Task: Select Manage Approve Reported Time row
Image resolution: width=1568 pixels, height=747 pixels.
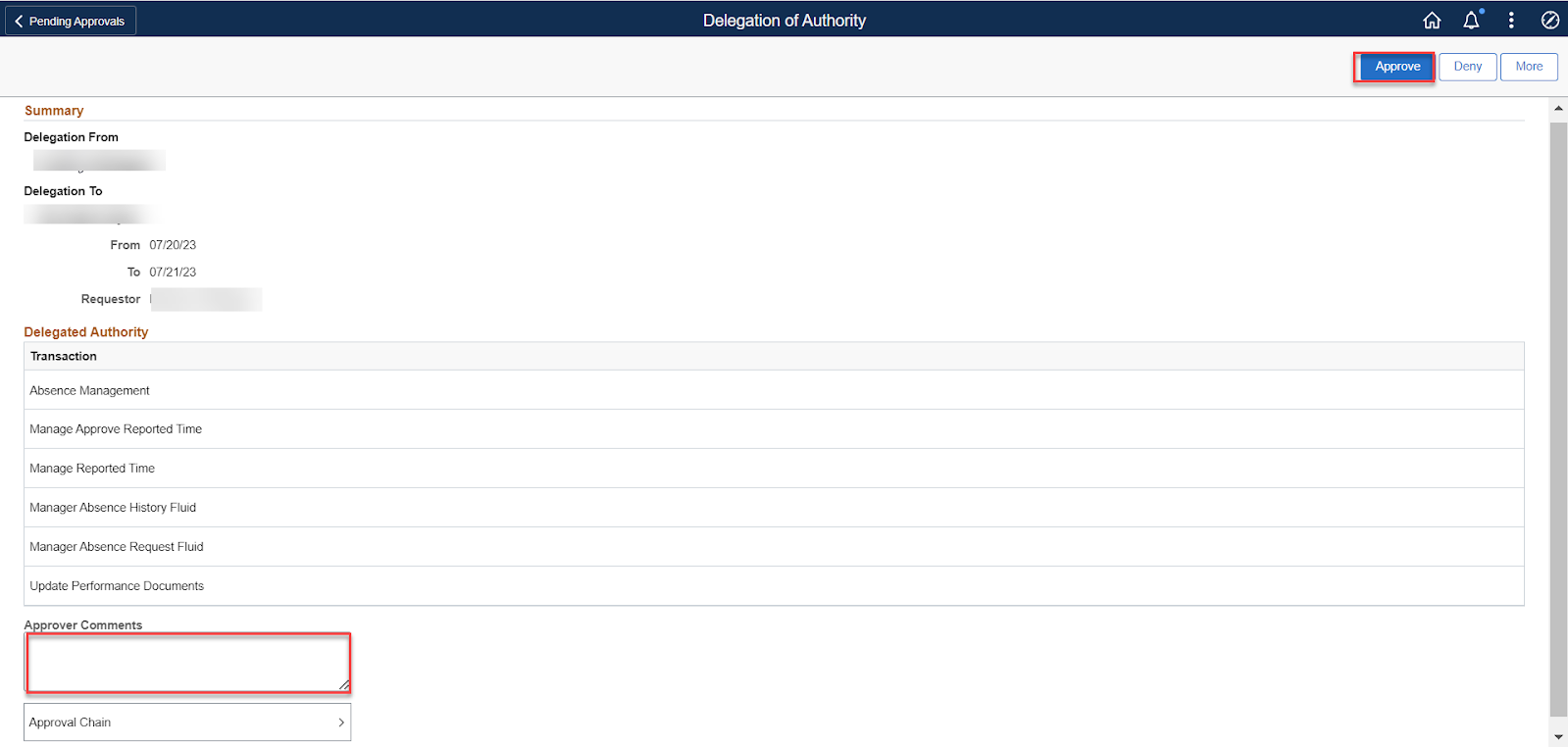Action: [x=774, y=429]
